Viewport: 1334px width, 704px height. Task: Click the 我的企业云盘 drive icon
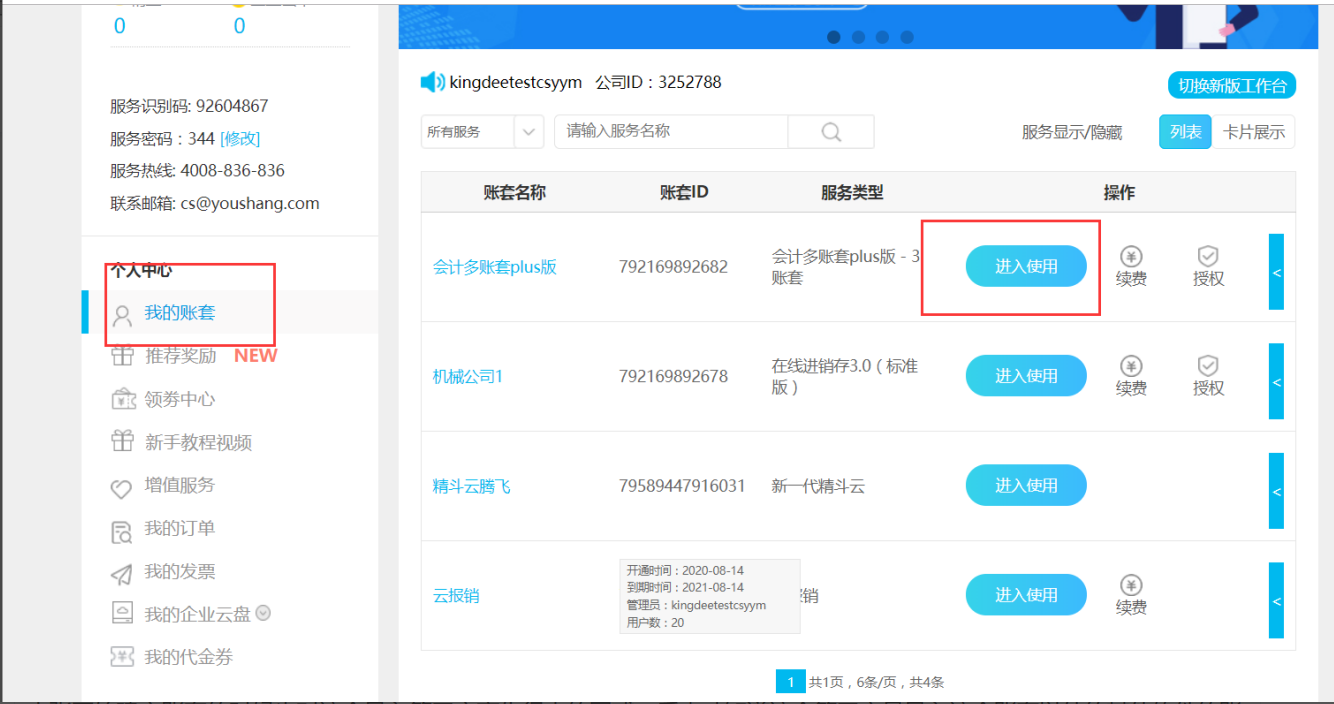pyautogui.click(x=122, y=613)
